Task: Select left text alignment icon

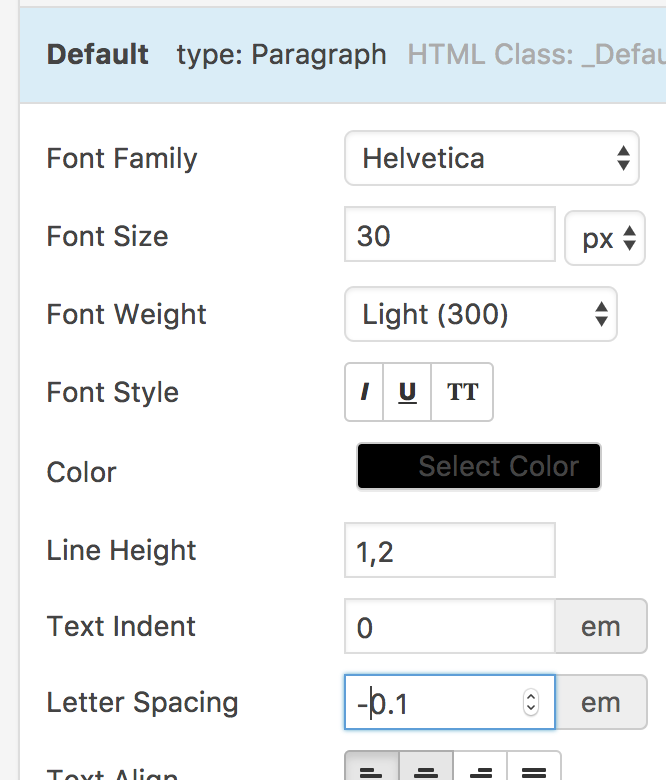Action: 372,769
